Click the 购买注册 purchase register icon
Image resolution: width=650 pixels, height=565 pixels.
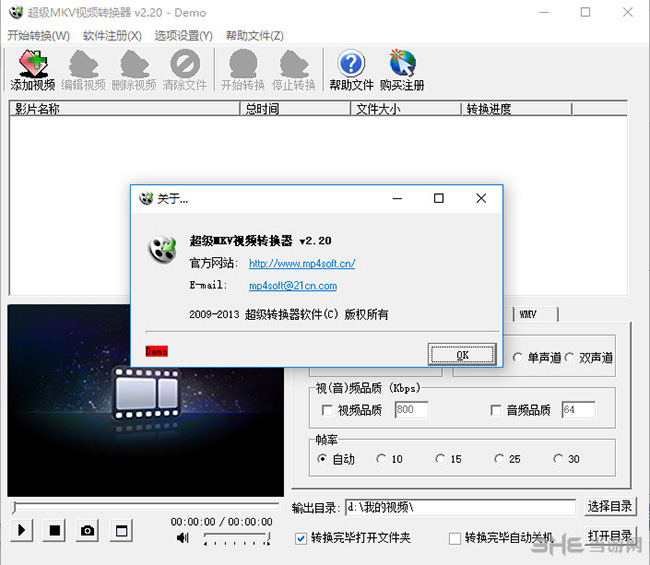[x=402, y=70]
